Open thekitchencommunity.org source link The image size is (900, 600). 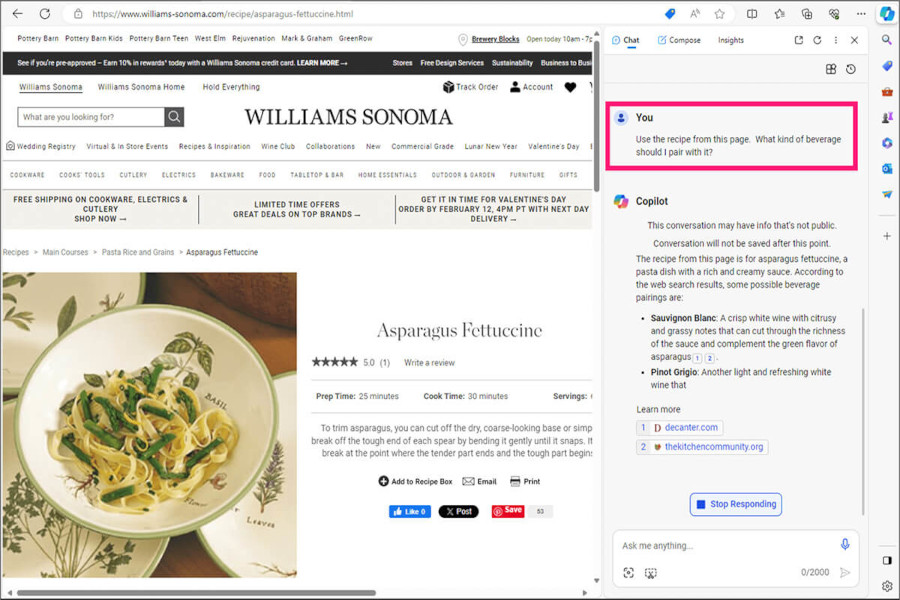point(702,447)
